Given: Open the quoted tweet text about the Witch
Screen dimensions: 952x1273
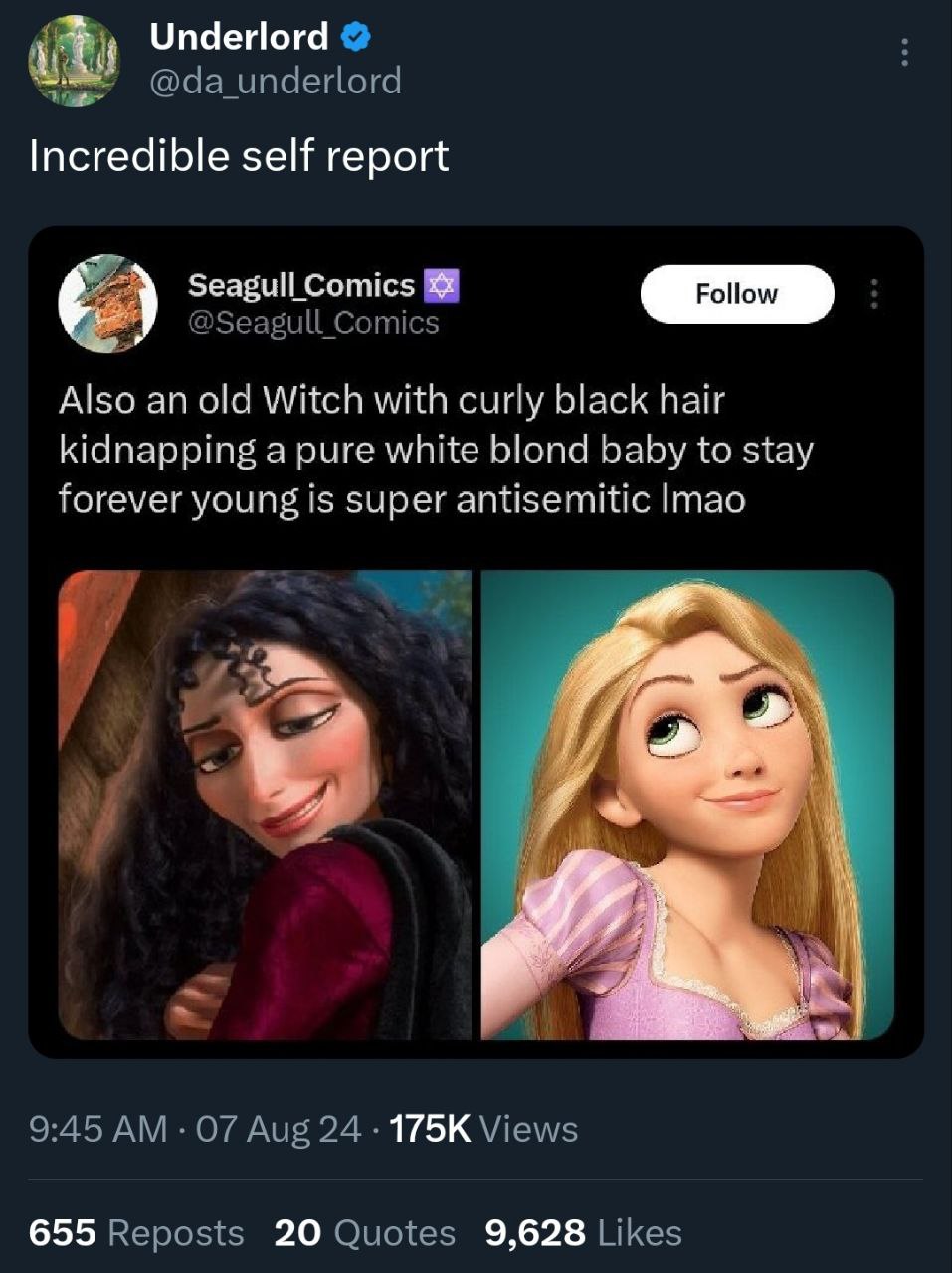Looking at the screenshot, I should [437, 450].
